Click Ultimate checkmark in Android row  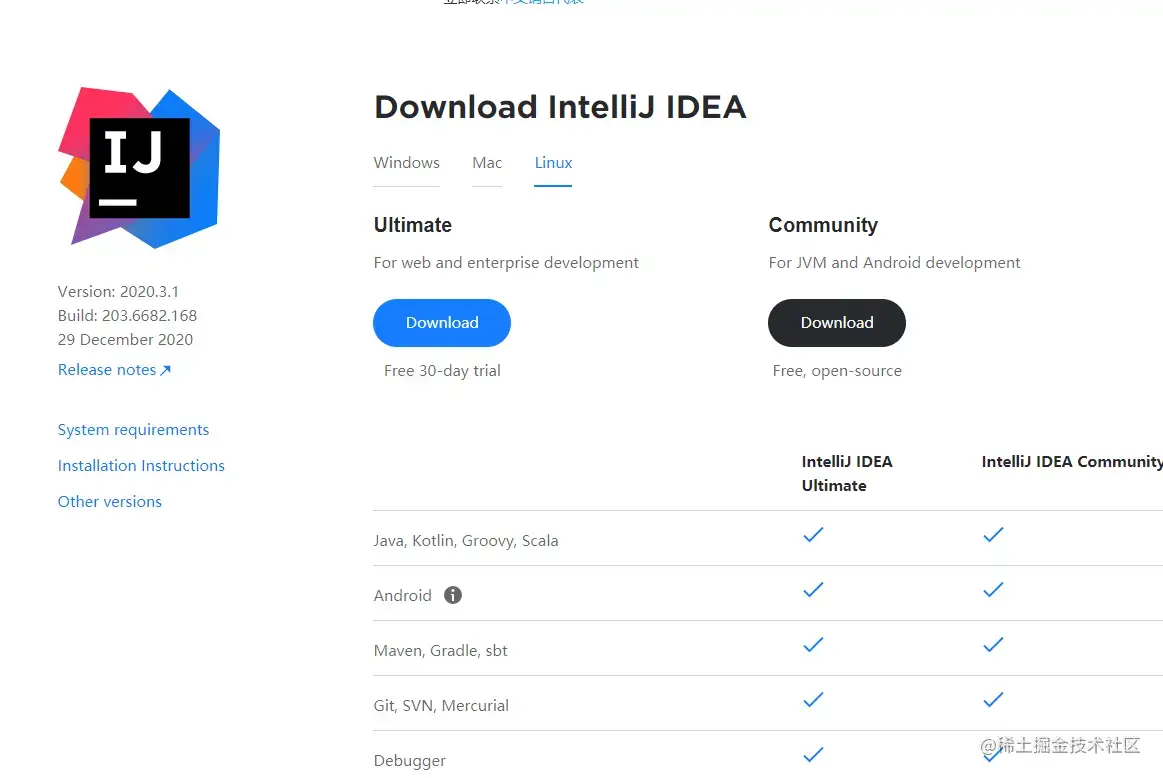pos(813,590)
